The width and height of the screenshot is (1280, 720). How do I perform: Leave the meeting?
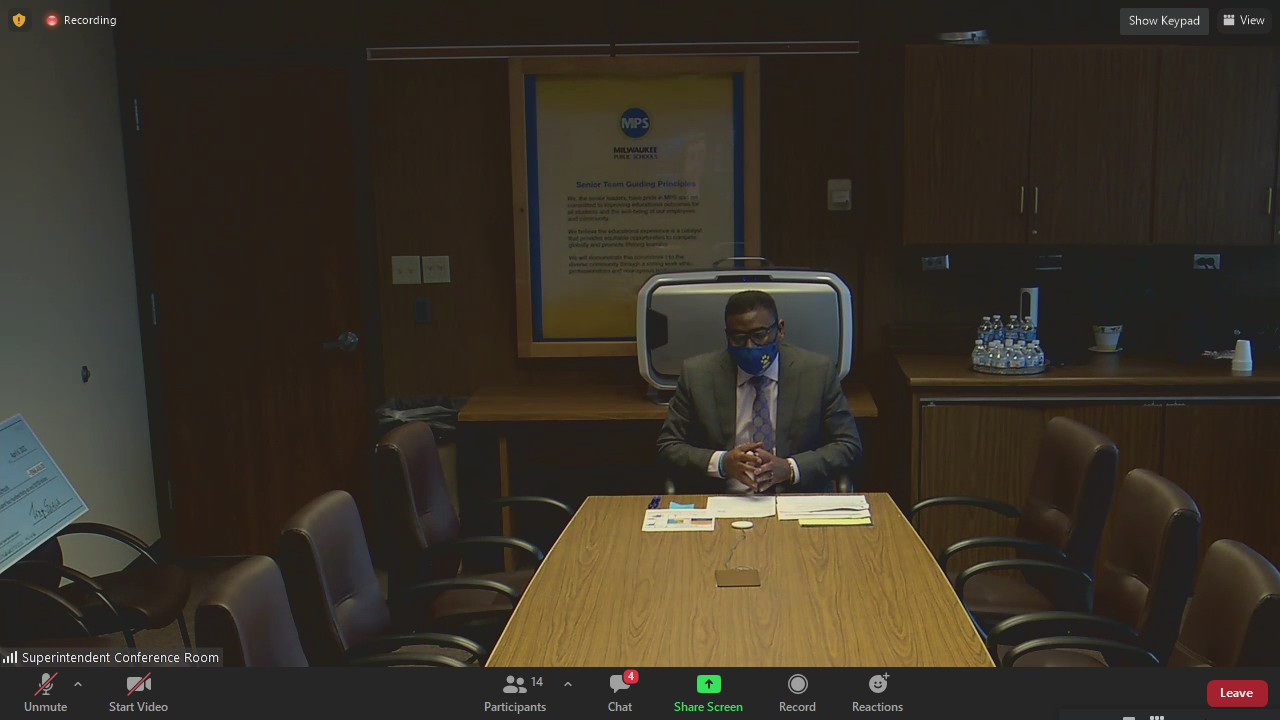[1236, 693]
